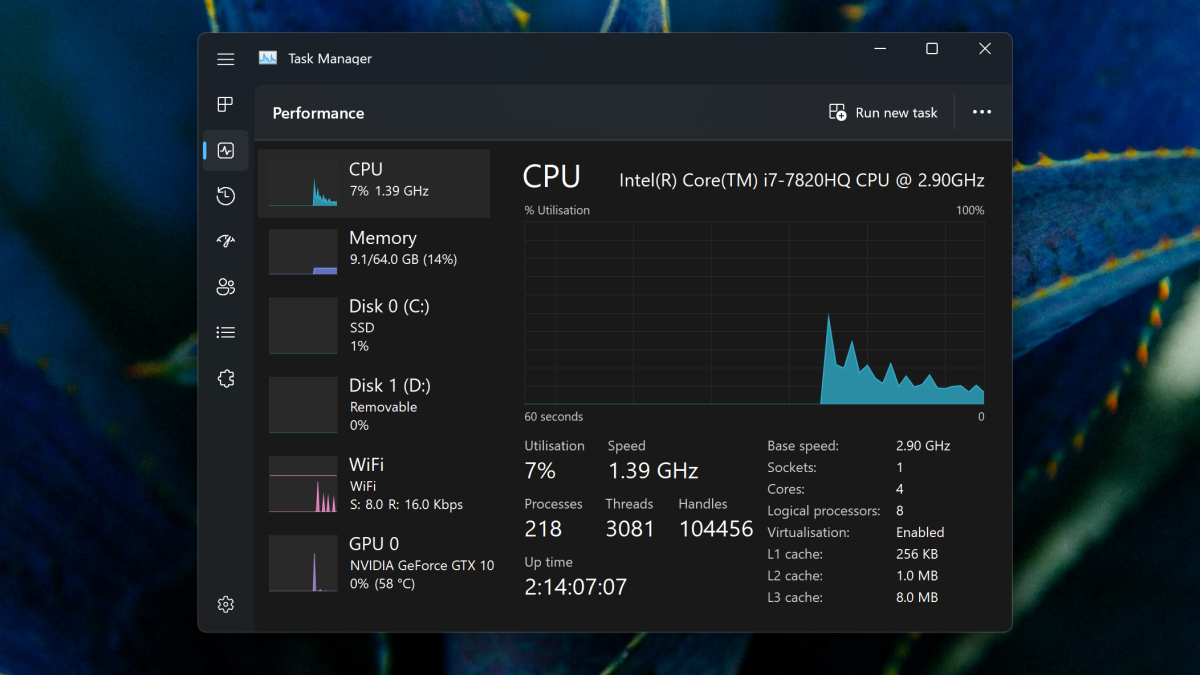Open GPU 0 NVIDIA GeForce performance

pos(374,563)
